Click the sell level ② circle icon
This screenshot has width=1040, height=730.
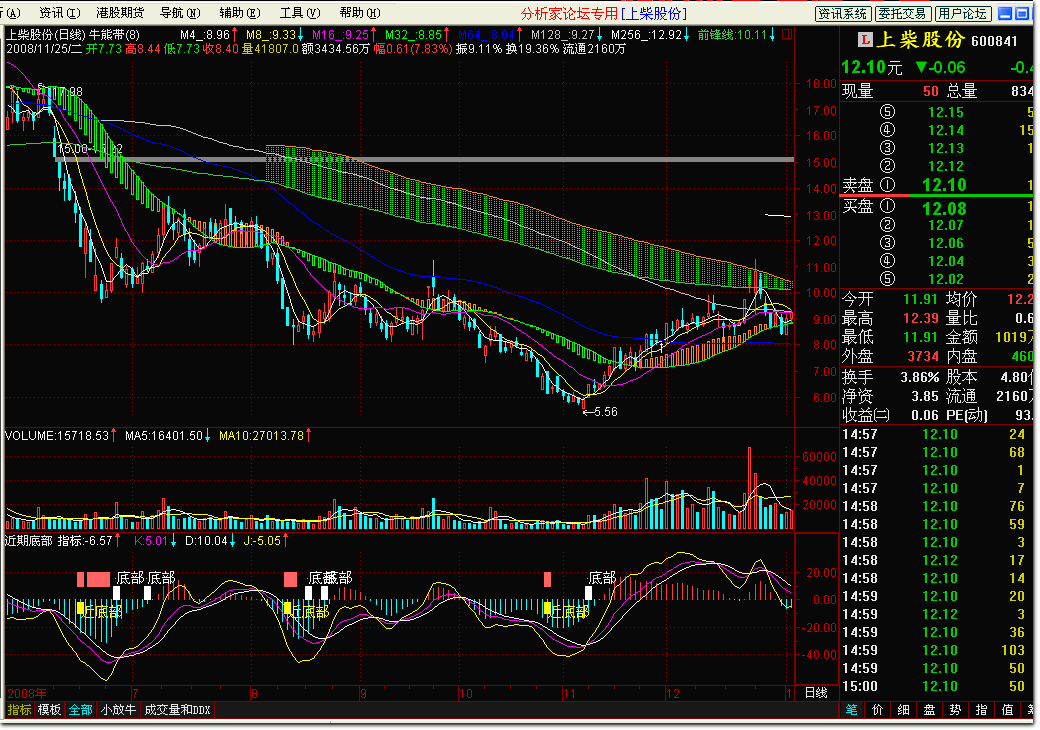point(887,166)
